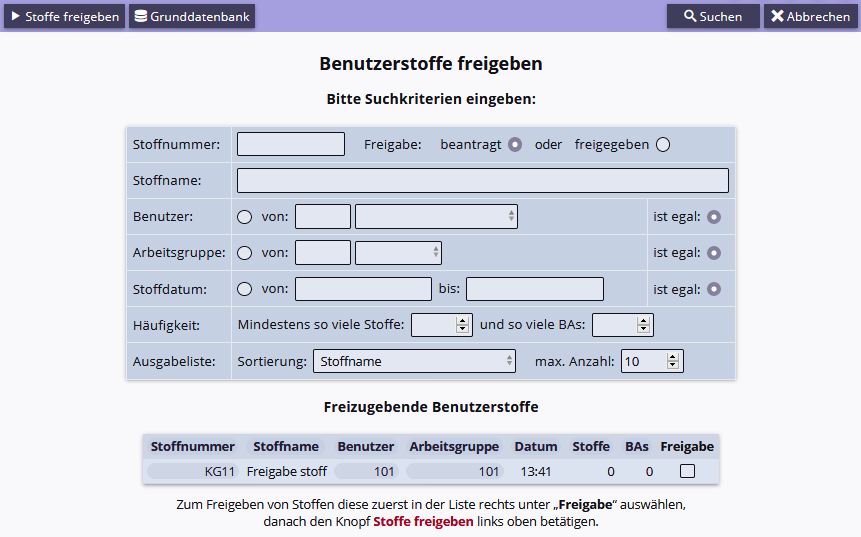This screenshot has width=861, height=537.
Task: Cancel with the Abbrechen button
Action: (x=810, y=16)
